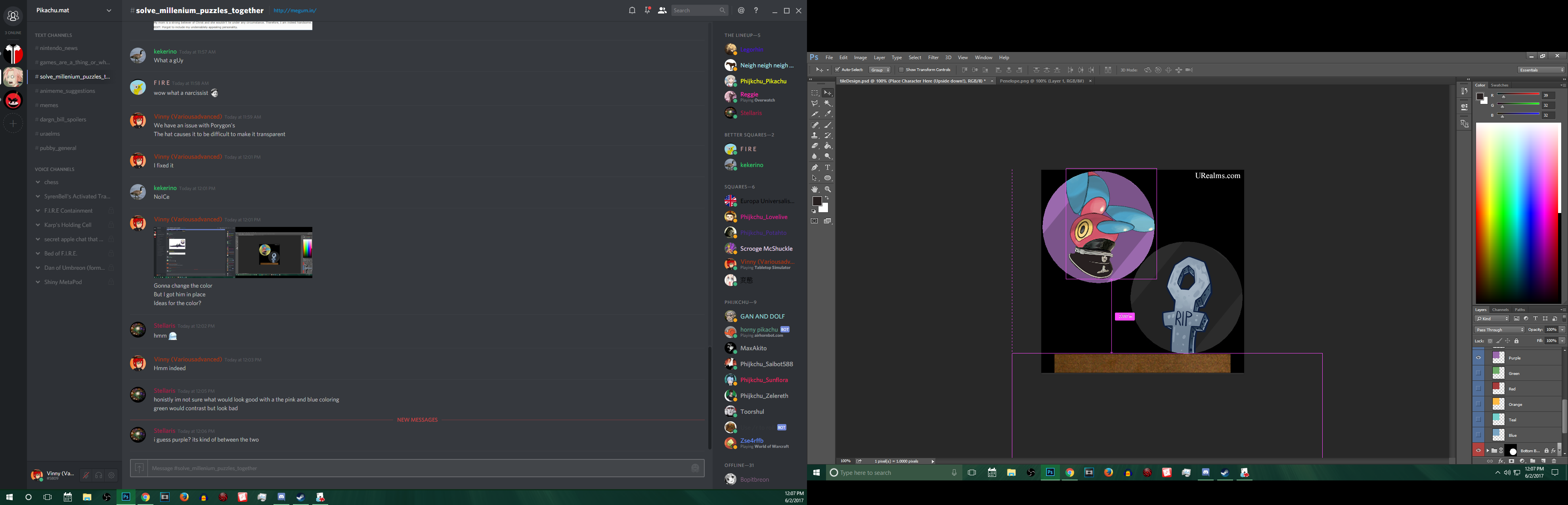The width and height of the screenshot is (1568, 505).
Task: Select the History Brush tool
Action: point(828,135)
